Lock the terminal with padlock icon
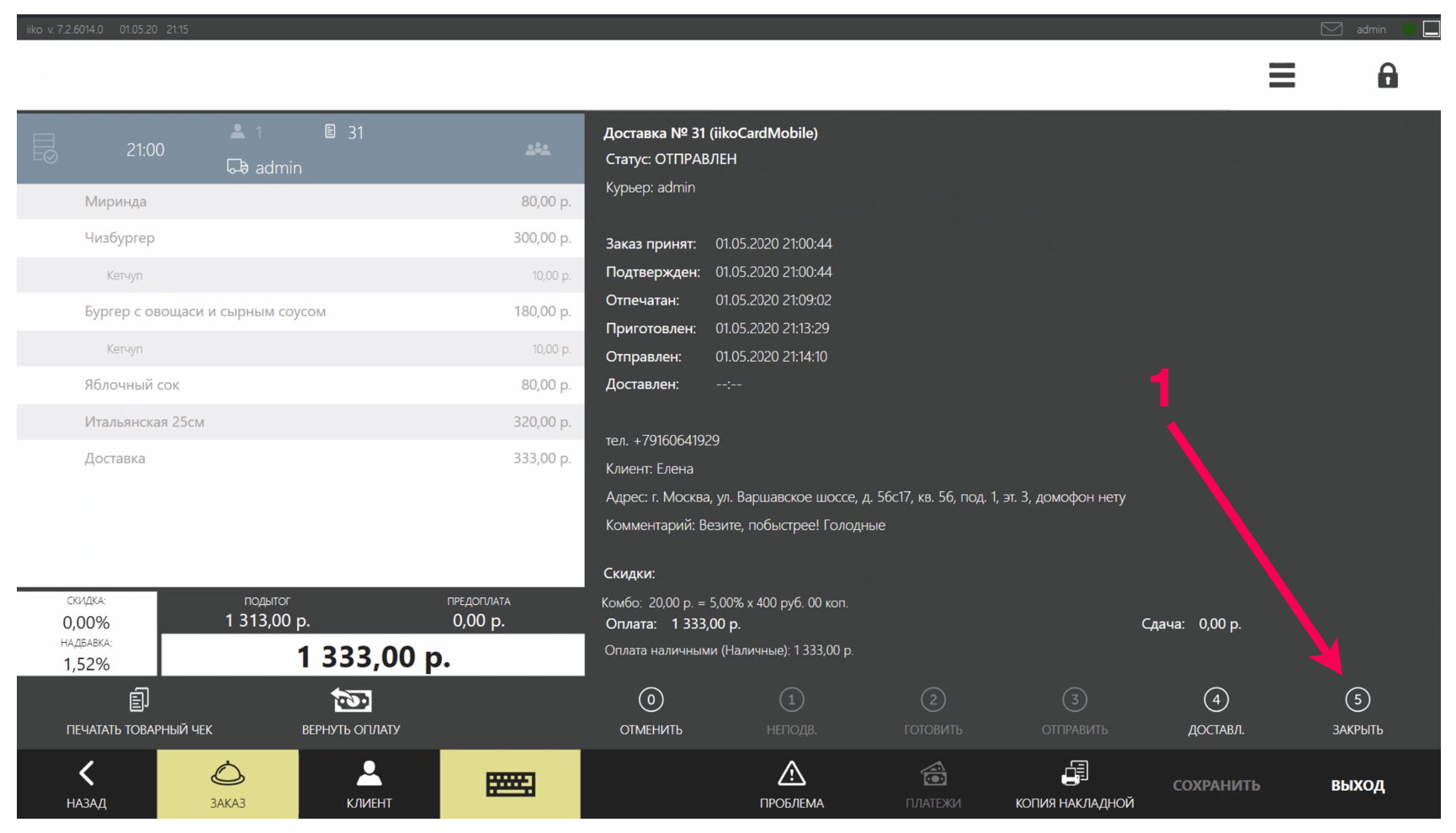Screen dimensions: 1456x833 [x=1387, y=77]
